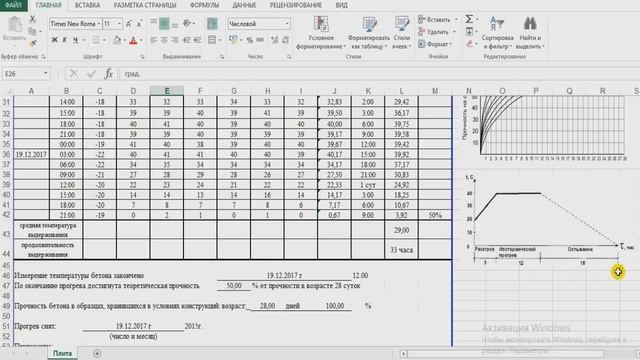Open Стили ячеек gallery
The width and height of the screenshot is (640, 360).
pos(402,33)
